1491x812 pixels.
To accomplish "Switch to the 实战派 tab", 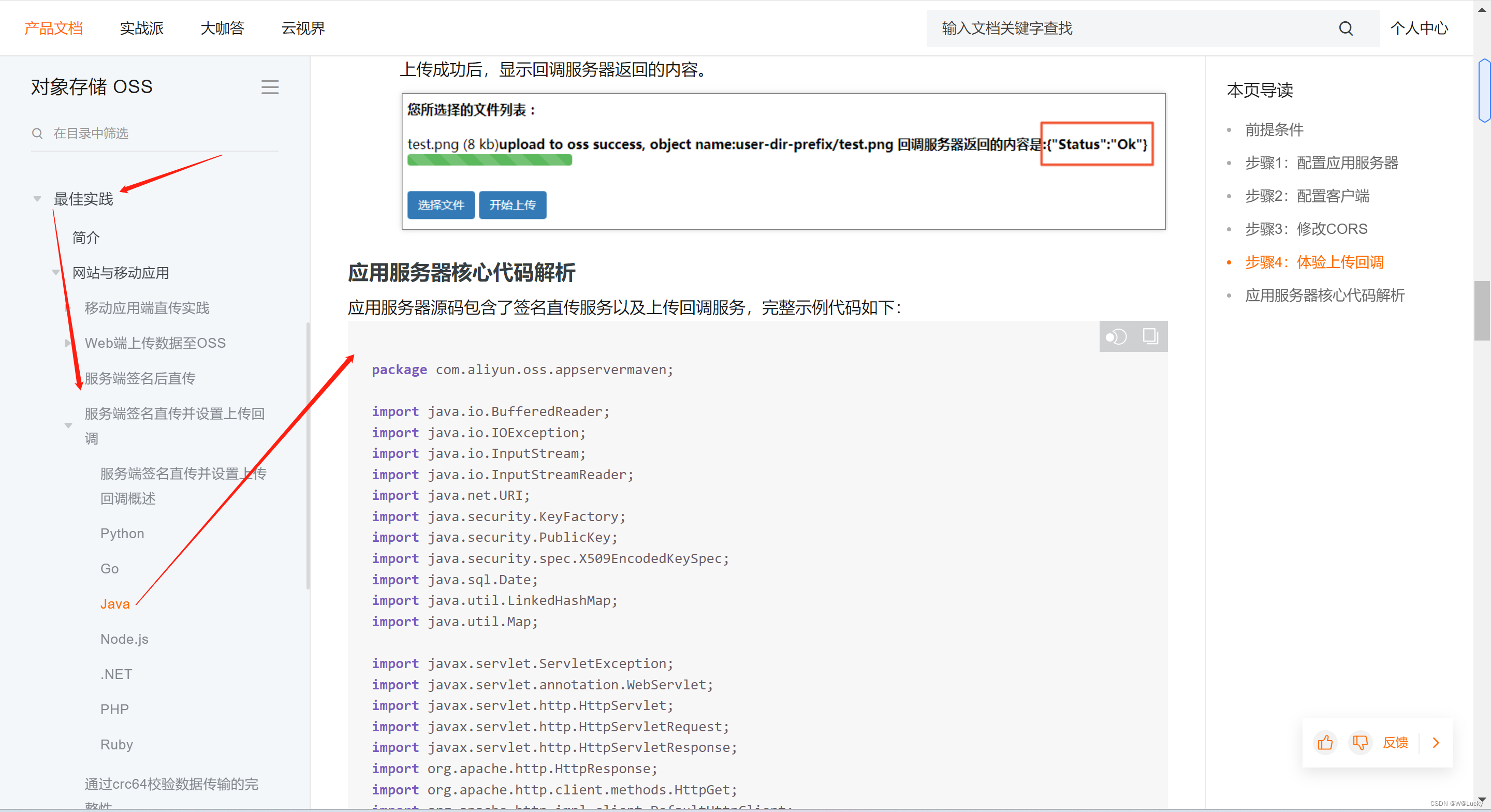I will (141, 28).
